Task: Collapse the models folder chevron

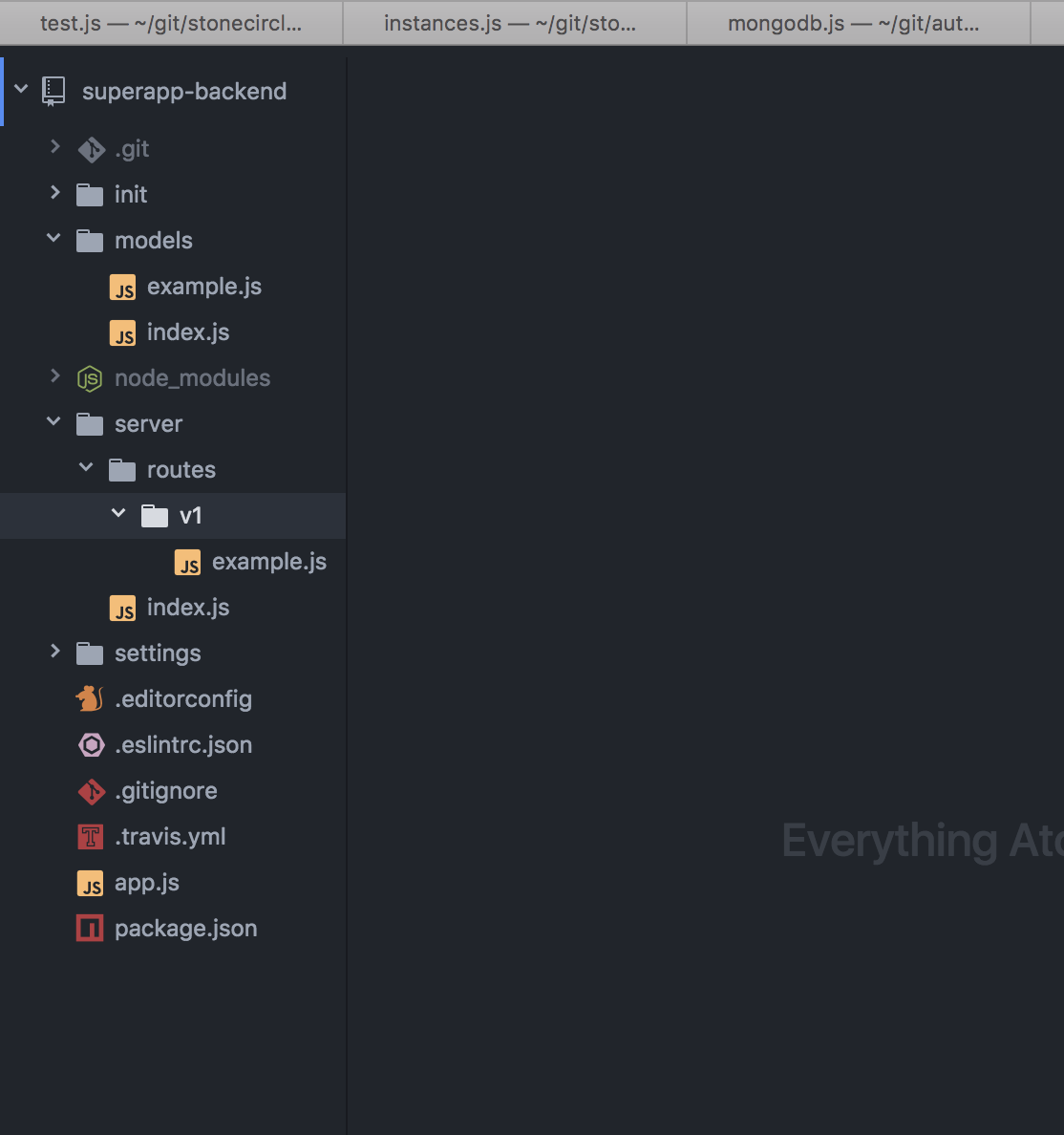Action: [x=53, y=238]
